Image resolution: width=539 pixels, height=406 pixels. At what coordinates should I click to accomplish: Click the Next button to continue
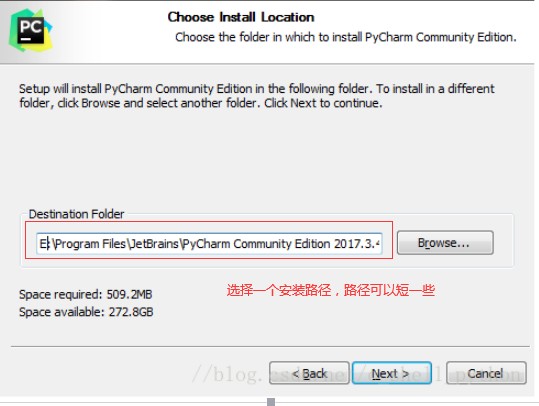(x=392, y=373)
